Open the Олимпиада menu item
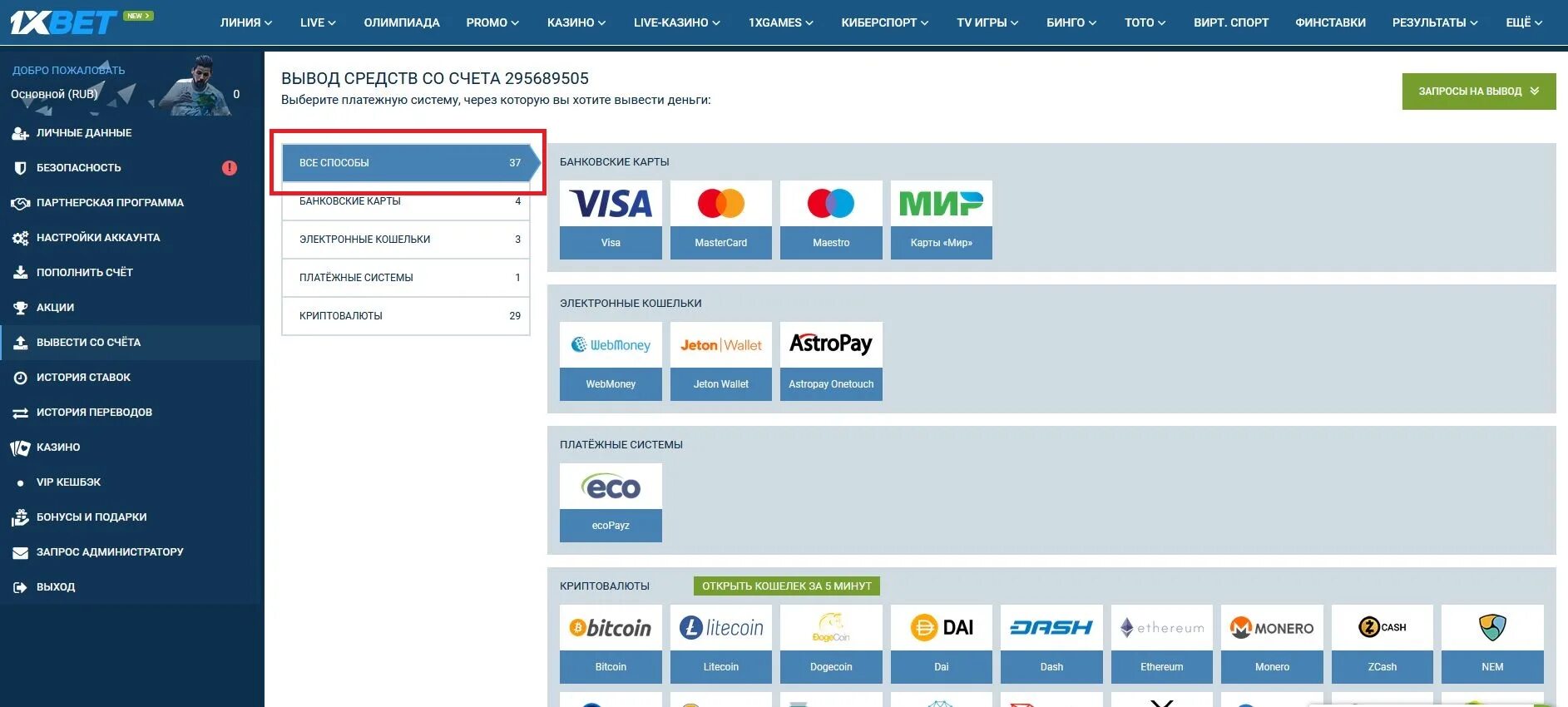This screenshot has width=1568, height=707. 402,22
